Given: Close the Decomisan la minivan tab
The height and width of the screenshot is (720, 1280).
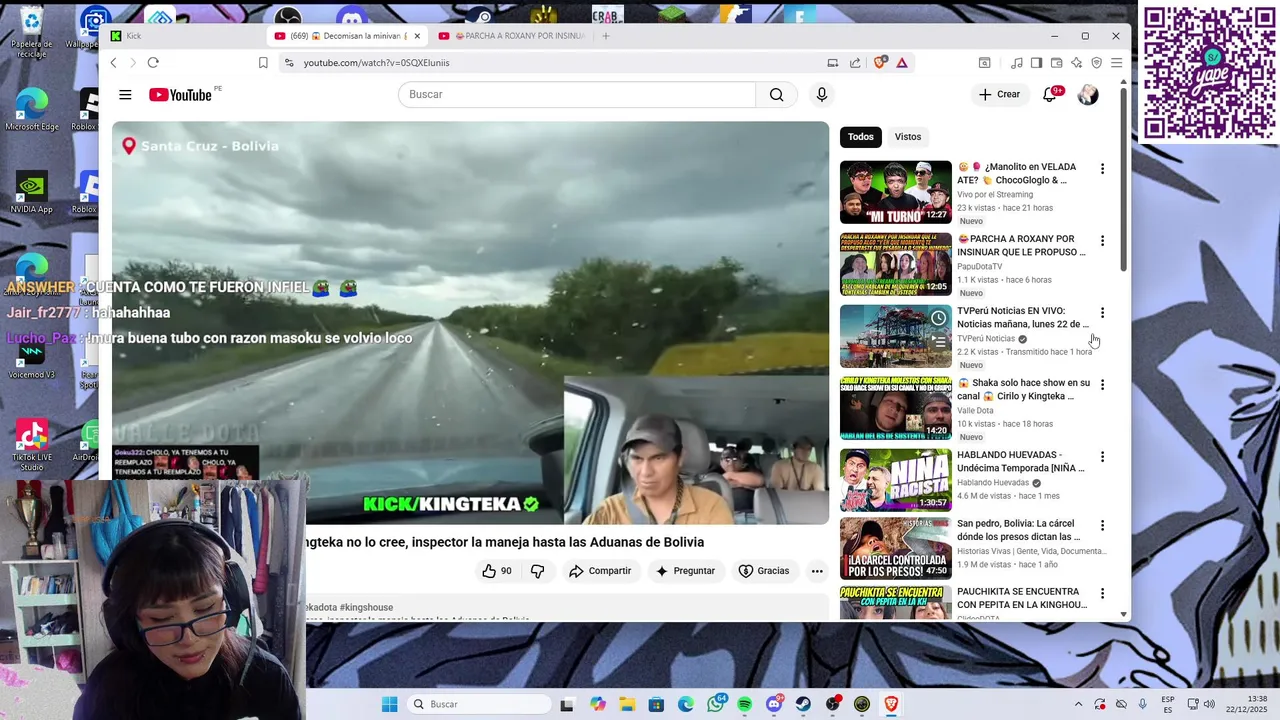Looking at the screenshot, I should coord(417,36).
